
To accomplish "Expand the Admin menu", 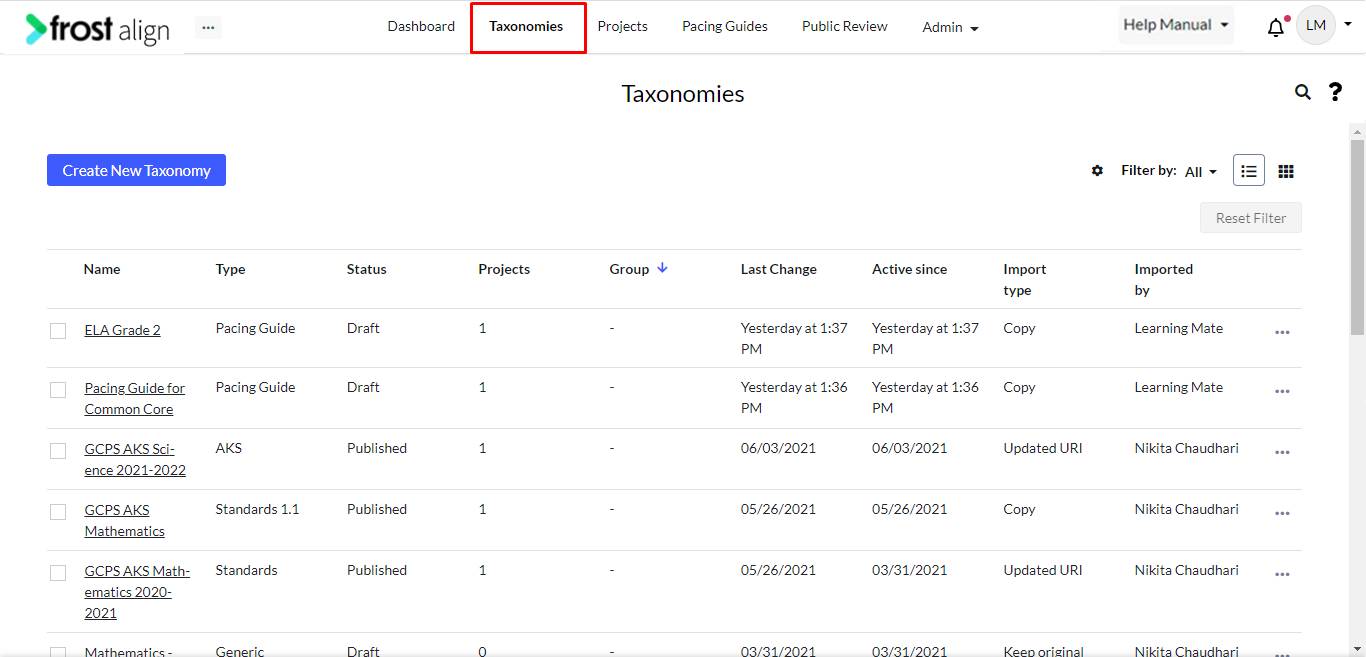I will coord(948,27).
